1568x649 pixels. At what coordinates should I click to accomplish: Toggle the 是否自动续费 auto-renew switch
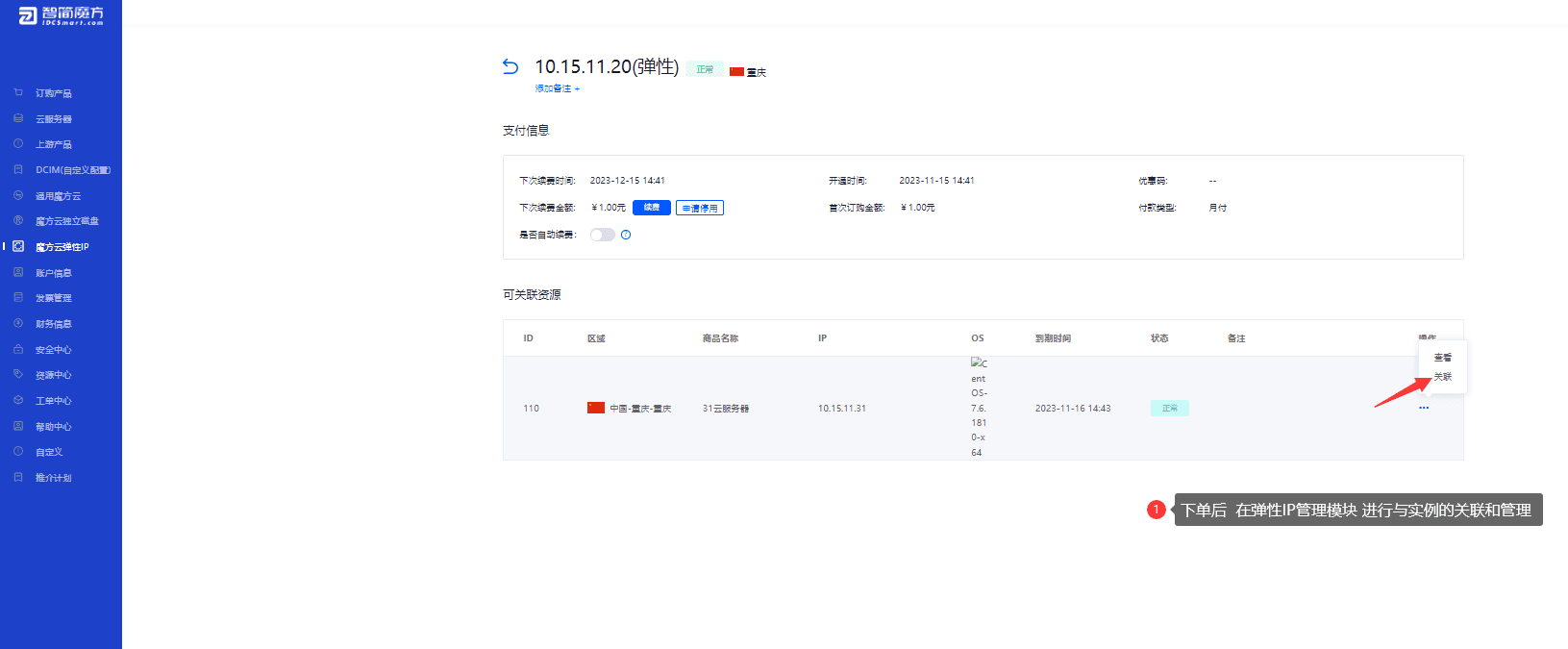coord(603,235)
